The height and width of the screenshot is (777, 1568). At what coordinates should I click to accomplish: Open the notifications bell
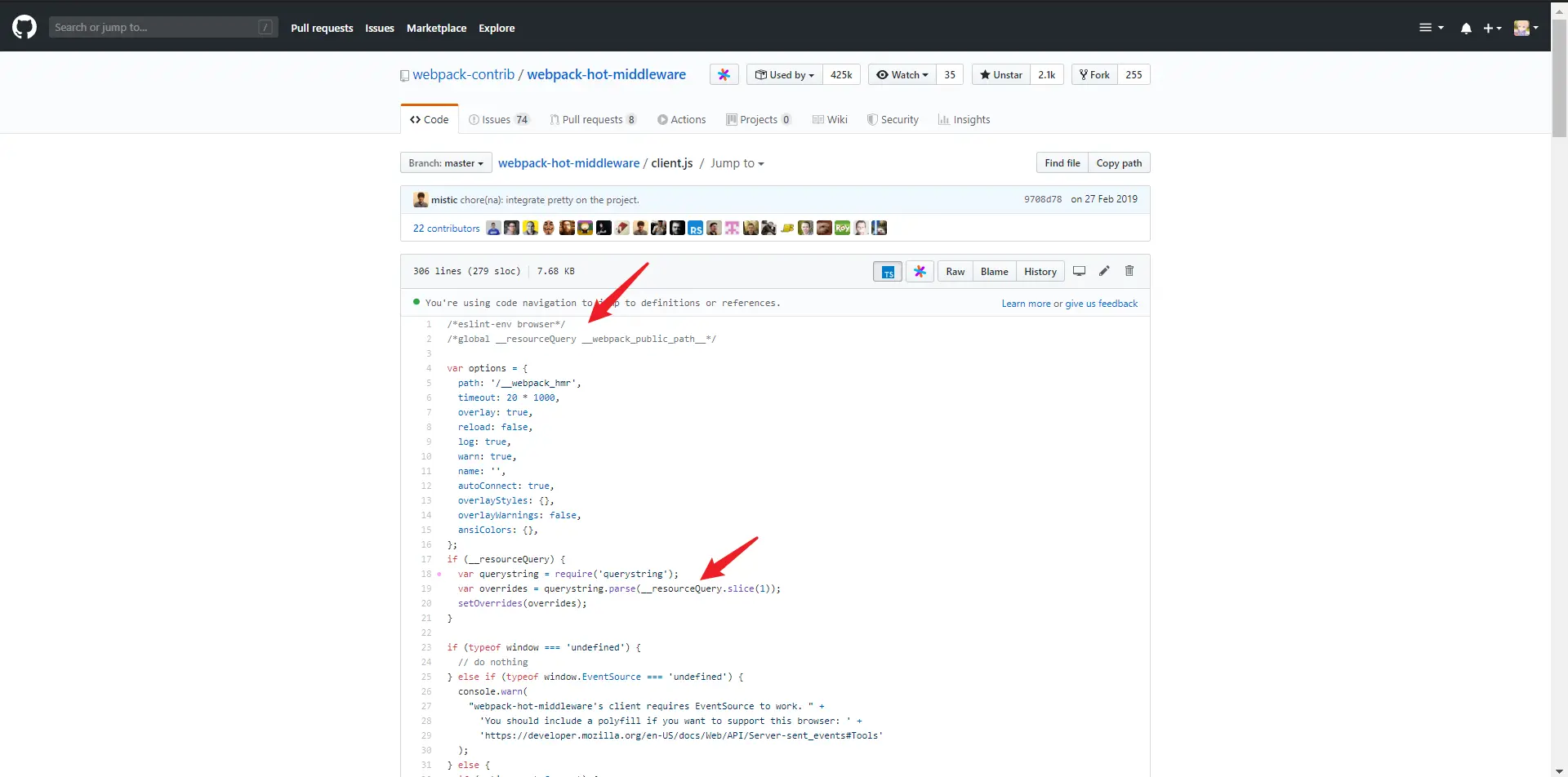(x=1466, y=28)
